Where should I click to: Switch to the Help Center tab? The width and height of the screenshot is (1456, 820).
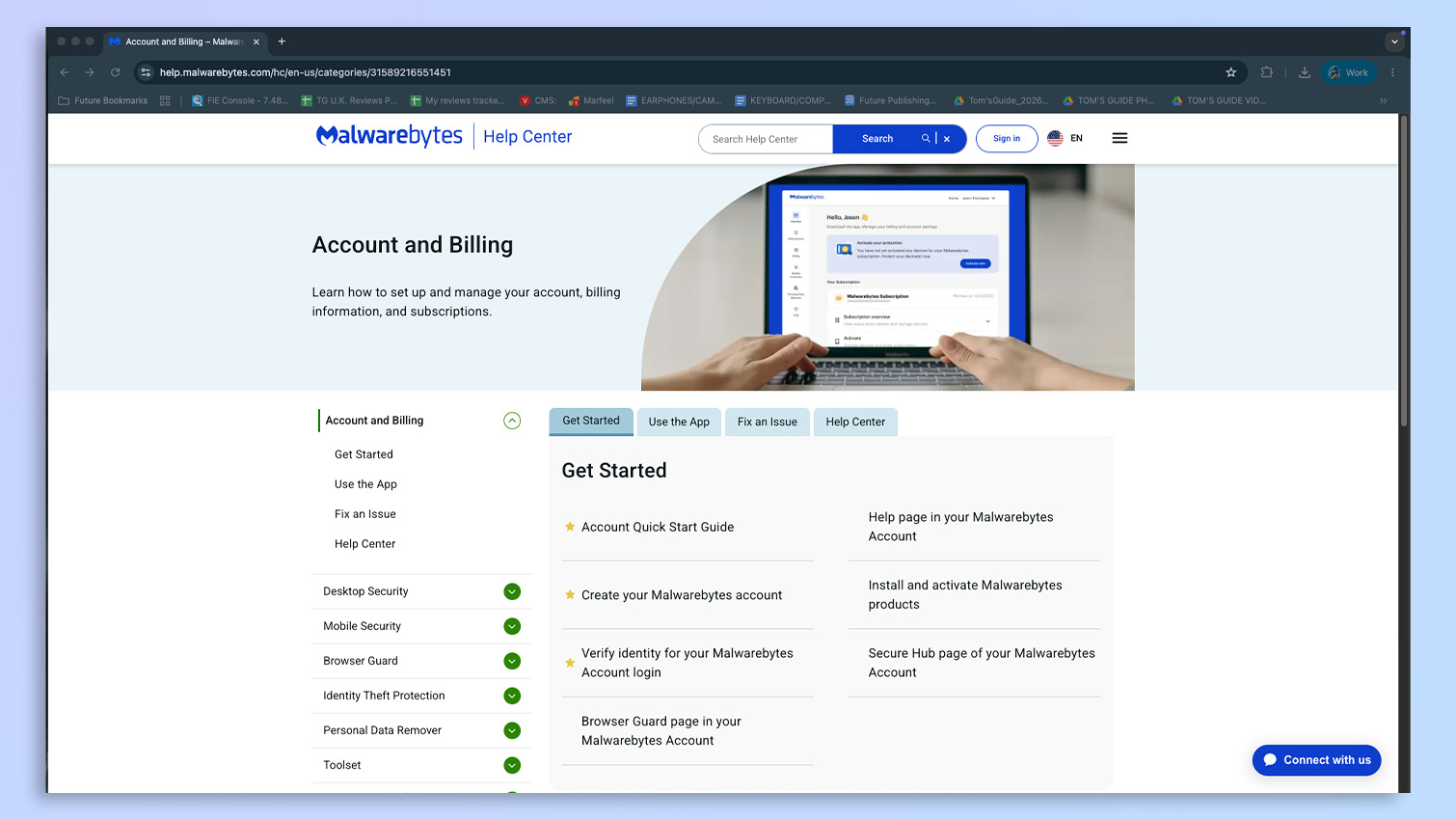point(855,422)
